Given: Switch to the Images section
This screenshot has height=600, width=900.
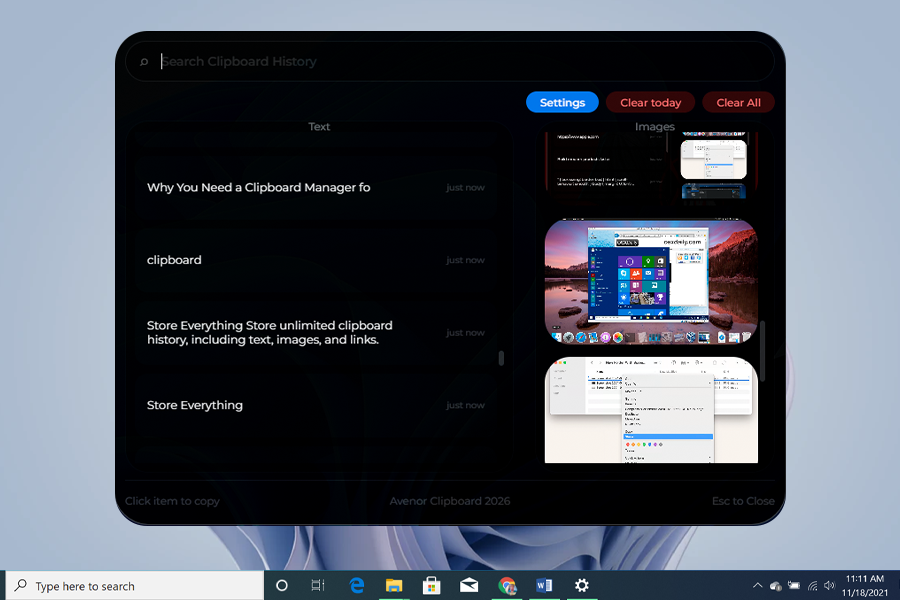Looking at the screenshot, I should click(x=655, y=126).
